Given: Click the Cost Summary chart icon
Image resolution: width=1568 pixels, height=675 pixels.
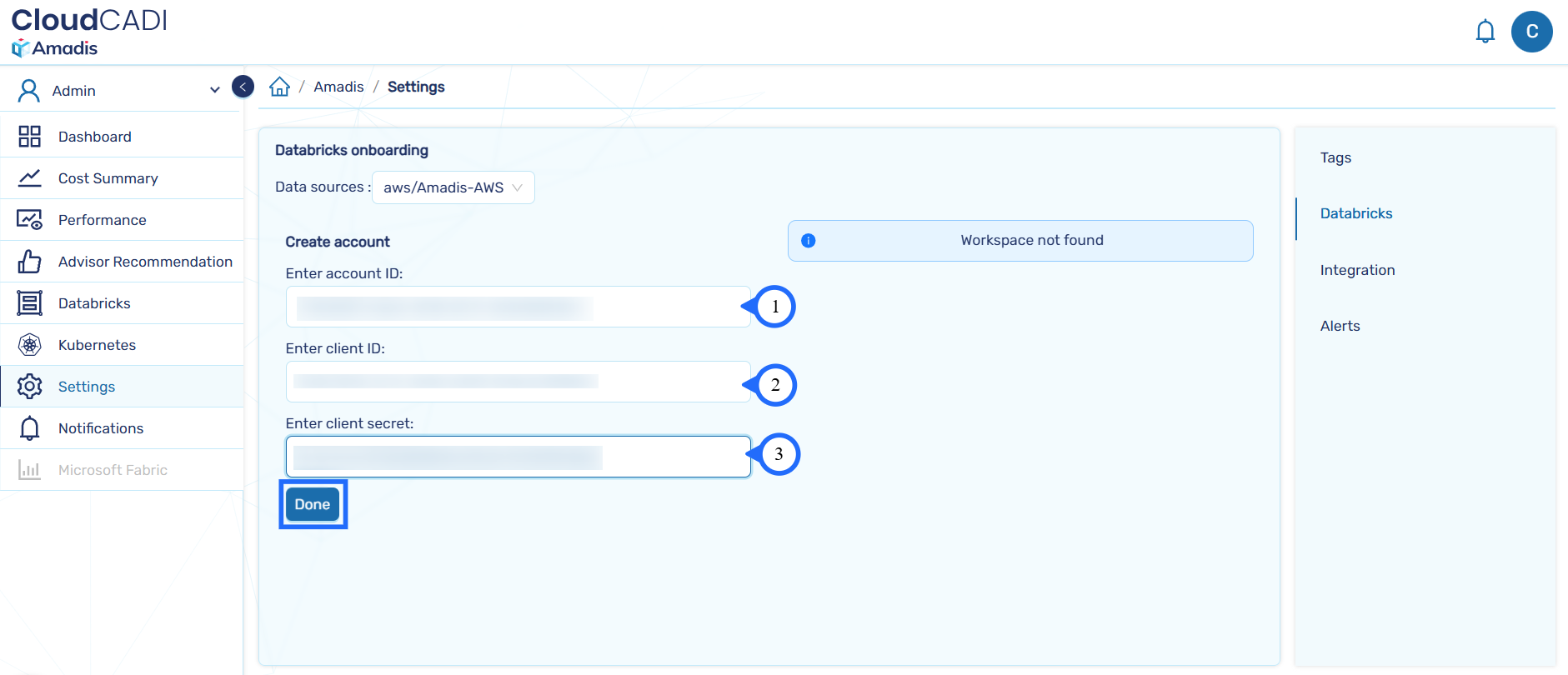Looking at the screenshot, I should click(x=30, y=178).
